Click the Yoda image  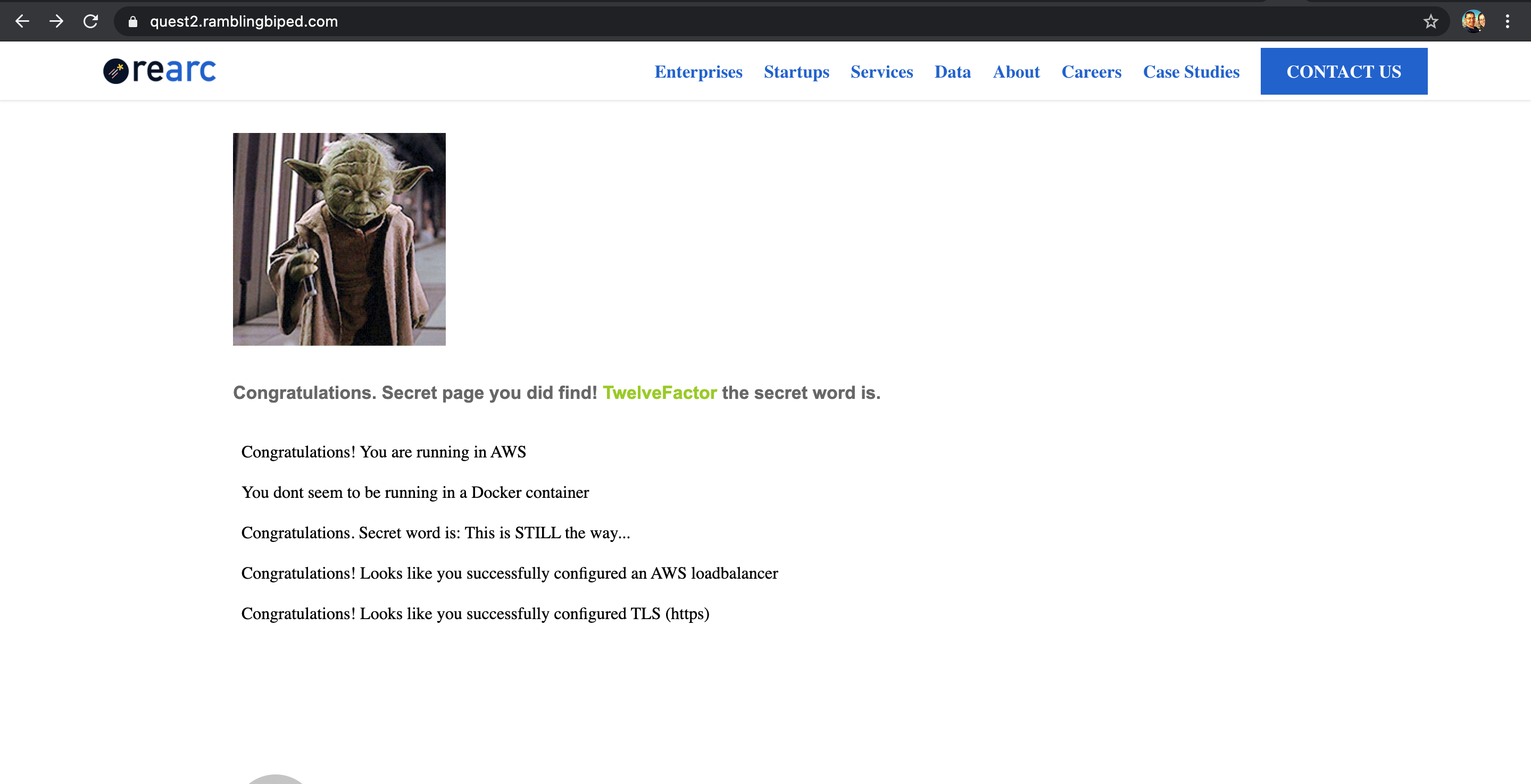[x=339, y=239]
